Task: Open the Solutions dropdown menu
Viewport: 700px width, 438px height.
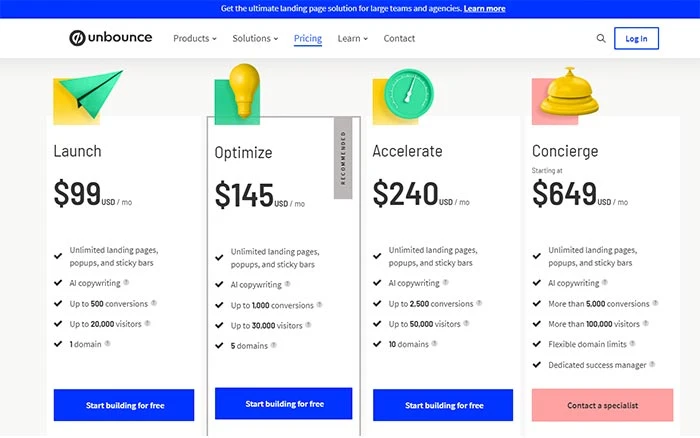Action: tap(255, 39)
